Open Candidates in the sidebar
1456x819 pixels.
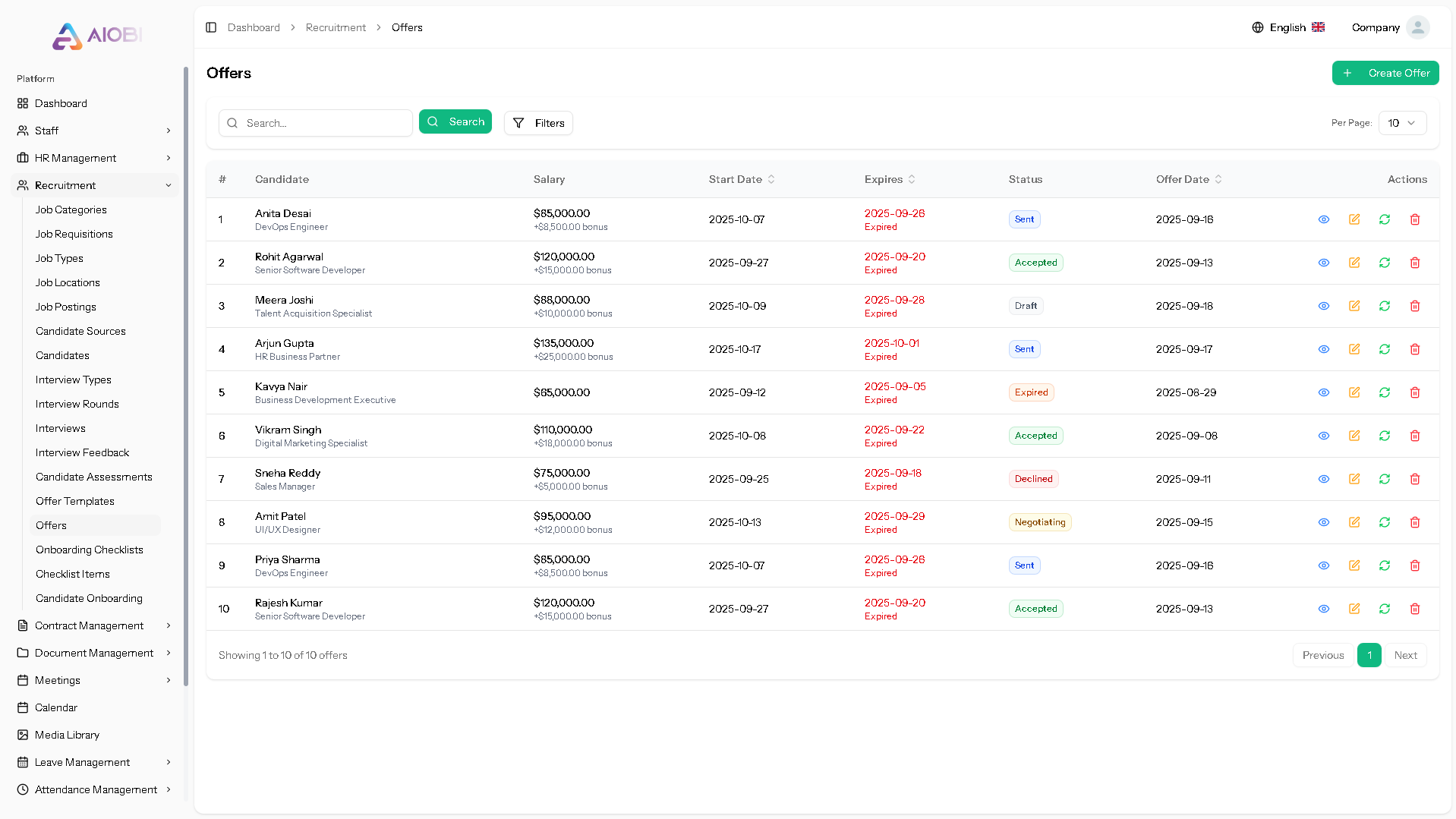(62, 355)
